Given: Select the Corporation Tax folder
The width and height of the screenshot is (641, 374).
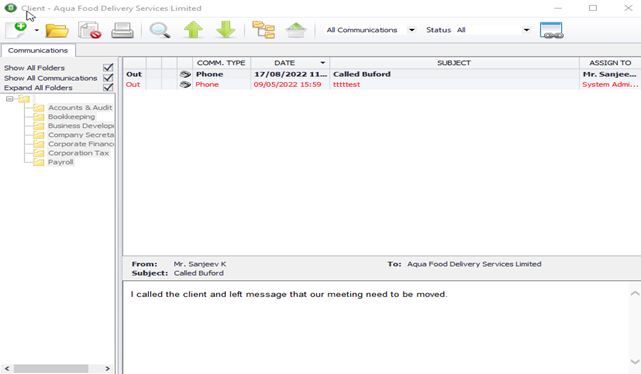Looking at the screenshot, I should [x=78, y=153].
